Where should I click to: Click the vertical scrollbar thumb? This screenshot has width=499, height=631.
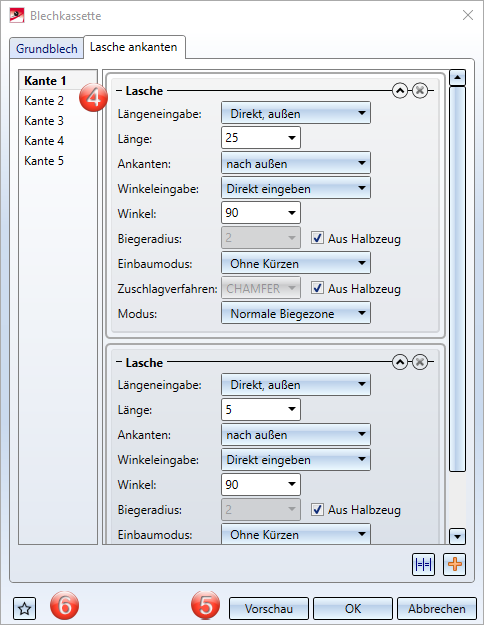coord(457,278)
